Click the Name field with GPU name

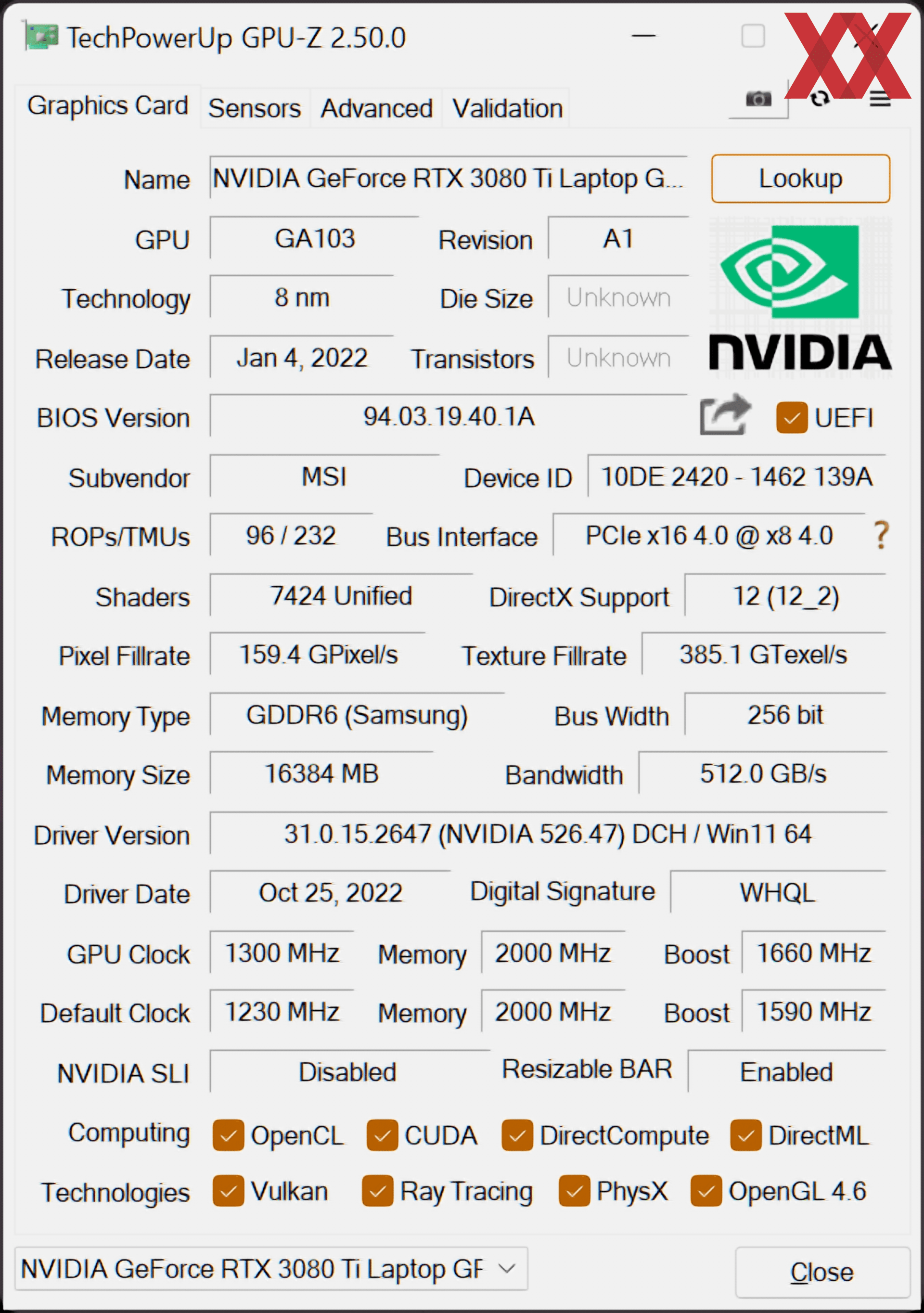coord(448,178)
